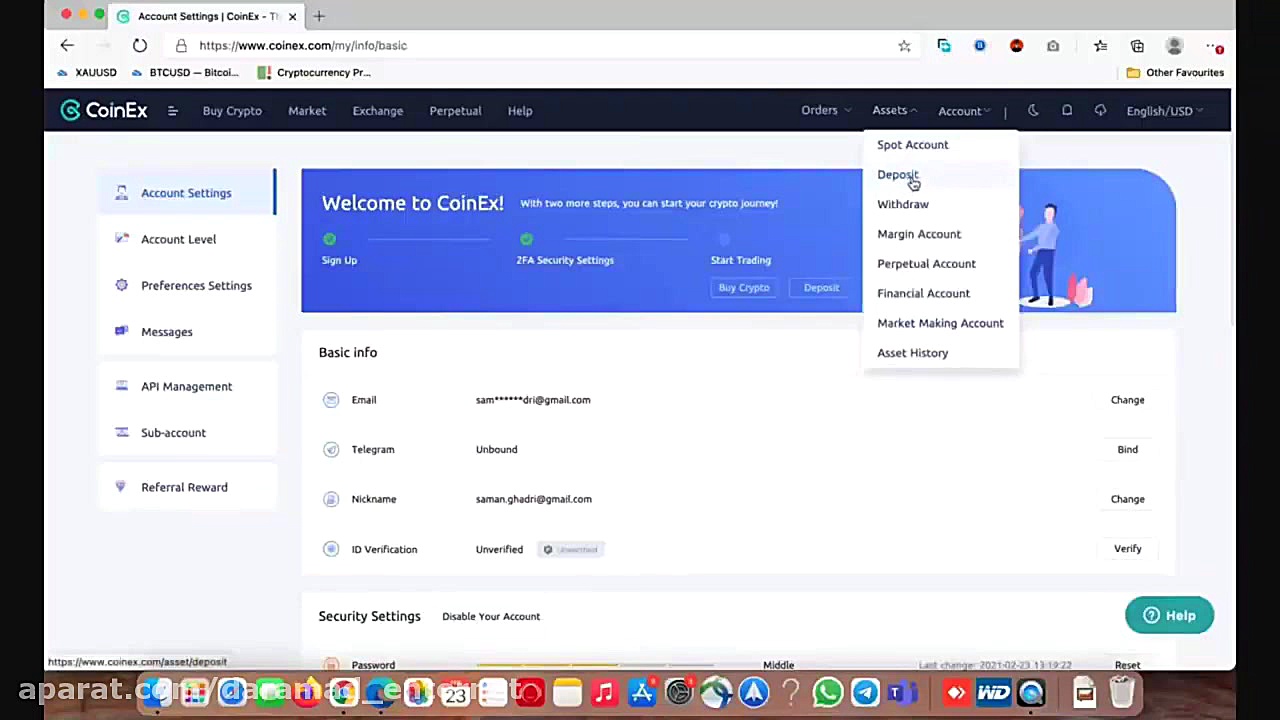Open Exchange in top navigation

point(378,111)
